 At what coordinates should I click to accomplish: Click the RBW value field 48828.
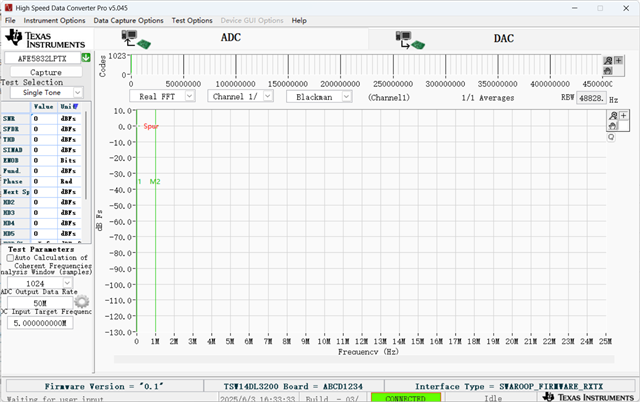click(591, 98)
